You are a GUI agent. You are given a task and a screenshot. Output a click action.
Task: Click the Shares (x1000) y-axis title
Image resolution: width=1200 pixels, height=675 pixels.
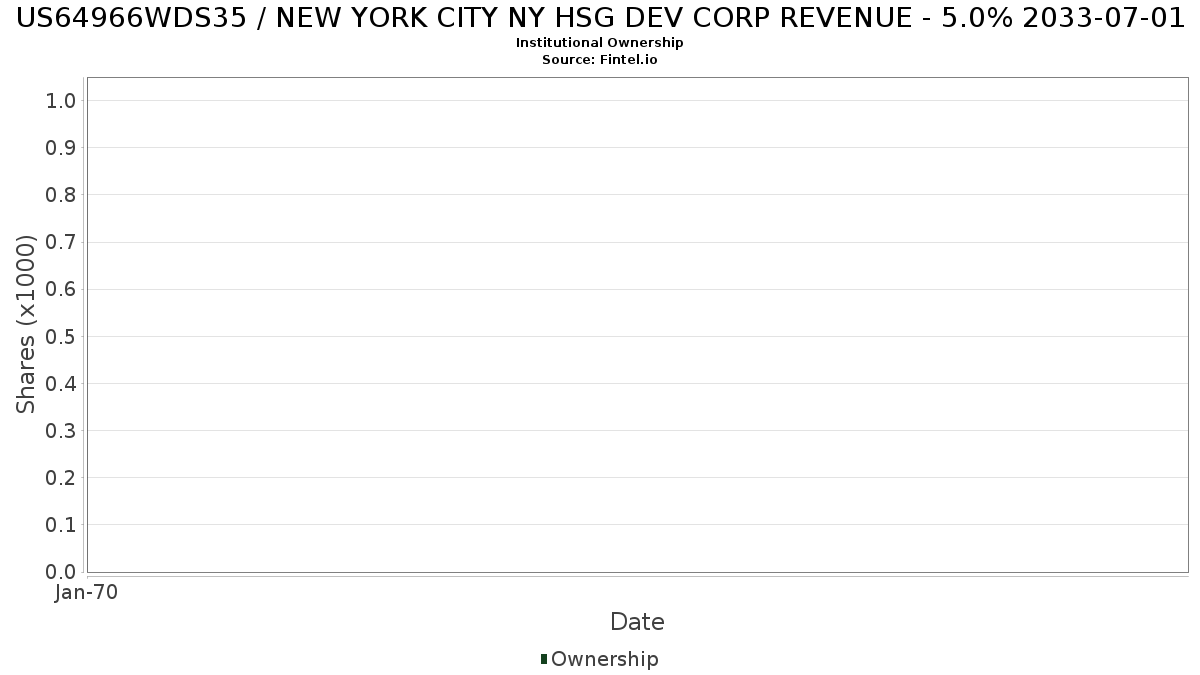(26, 324)
